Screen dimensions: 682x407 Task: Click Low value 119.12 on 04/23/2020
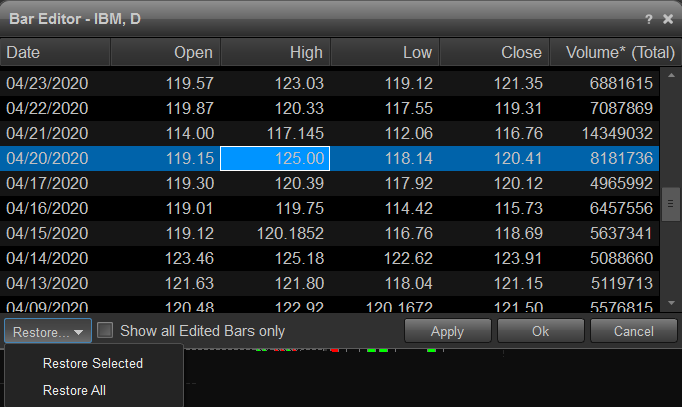point(409,83)
